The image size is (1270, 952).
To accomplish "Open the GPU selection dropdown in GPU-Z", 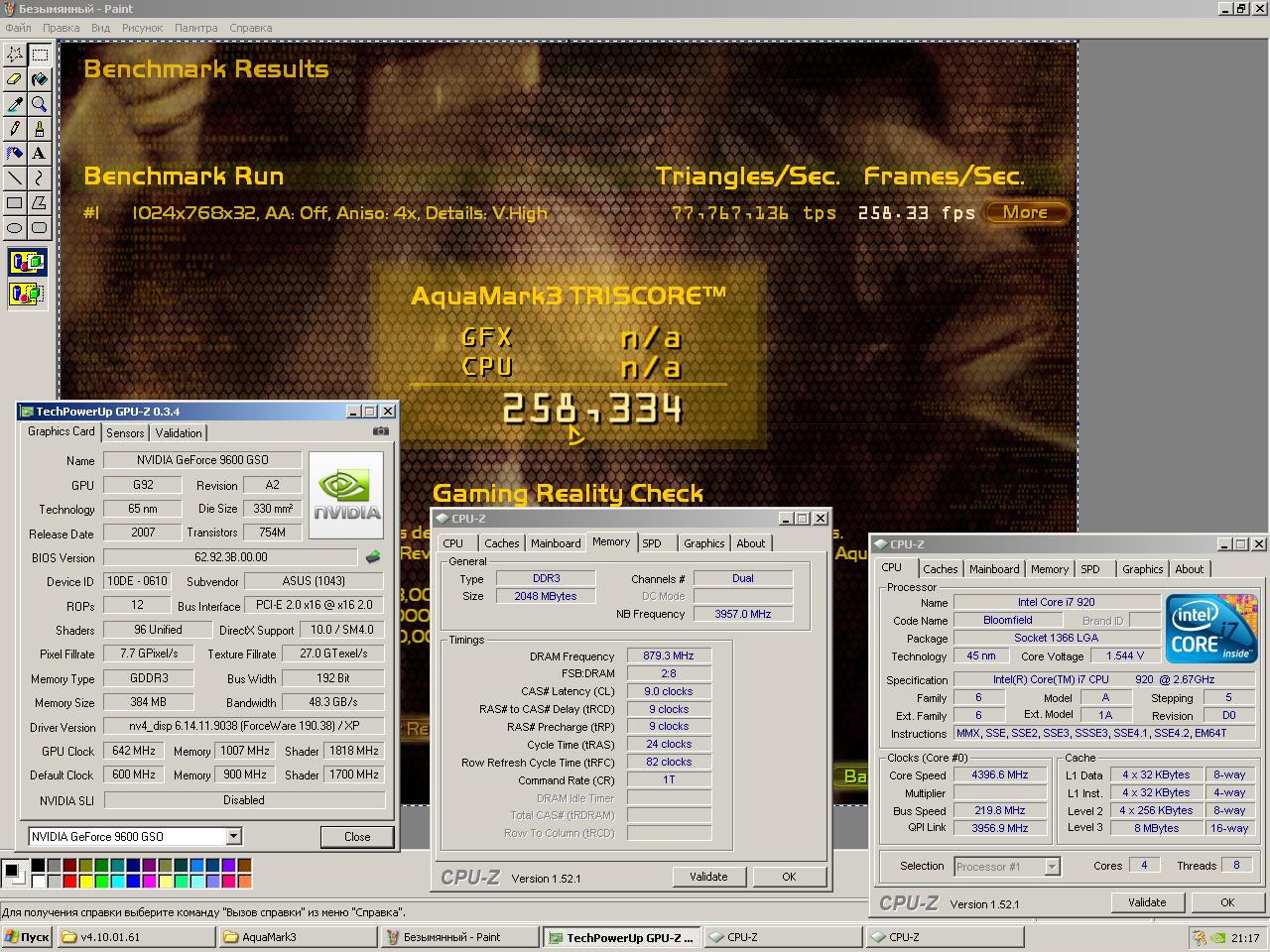I will (233, 837).
